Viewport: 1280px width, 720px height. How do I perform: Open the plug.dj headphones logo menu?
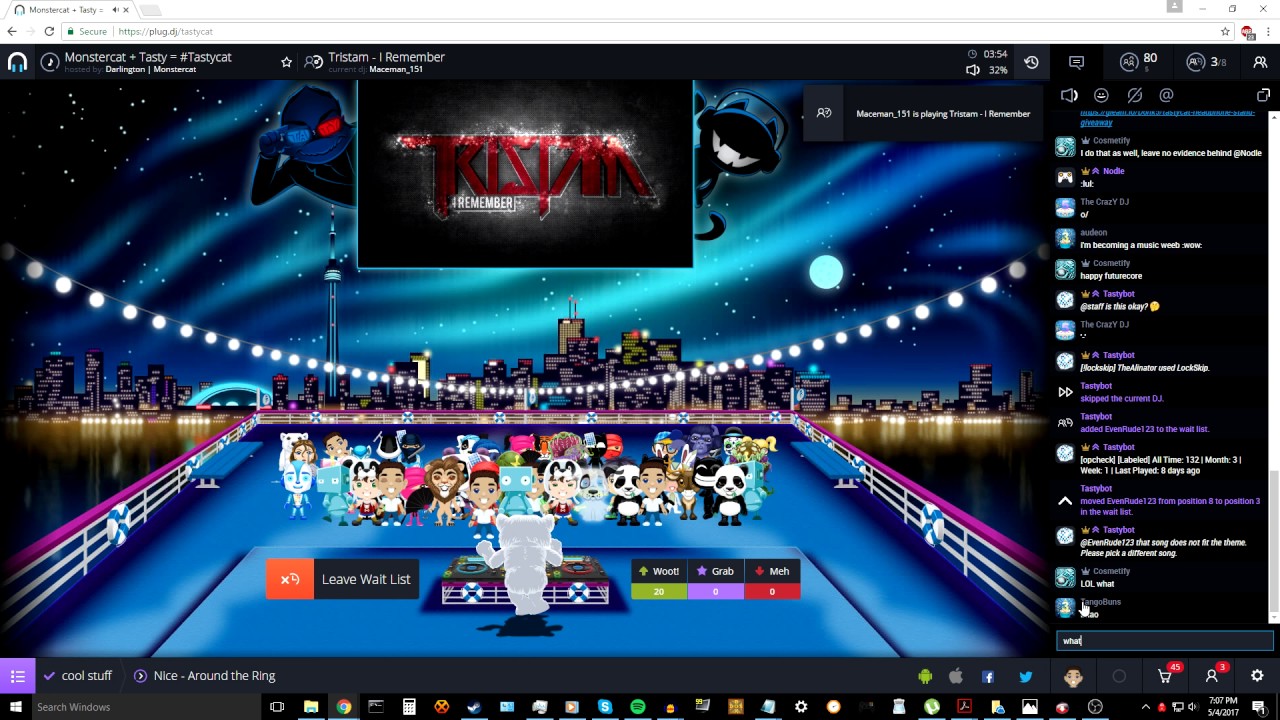click(x=17, y=62)
